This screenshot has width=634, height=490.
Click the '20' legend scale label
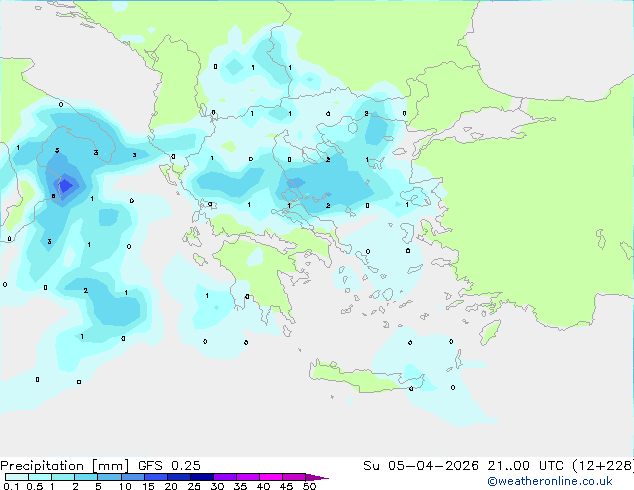pyautogui.click(x=171, y=486)
